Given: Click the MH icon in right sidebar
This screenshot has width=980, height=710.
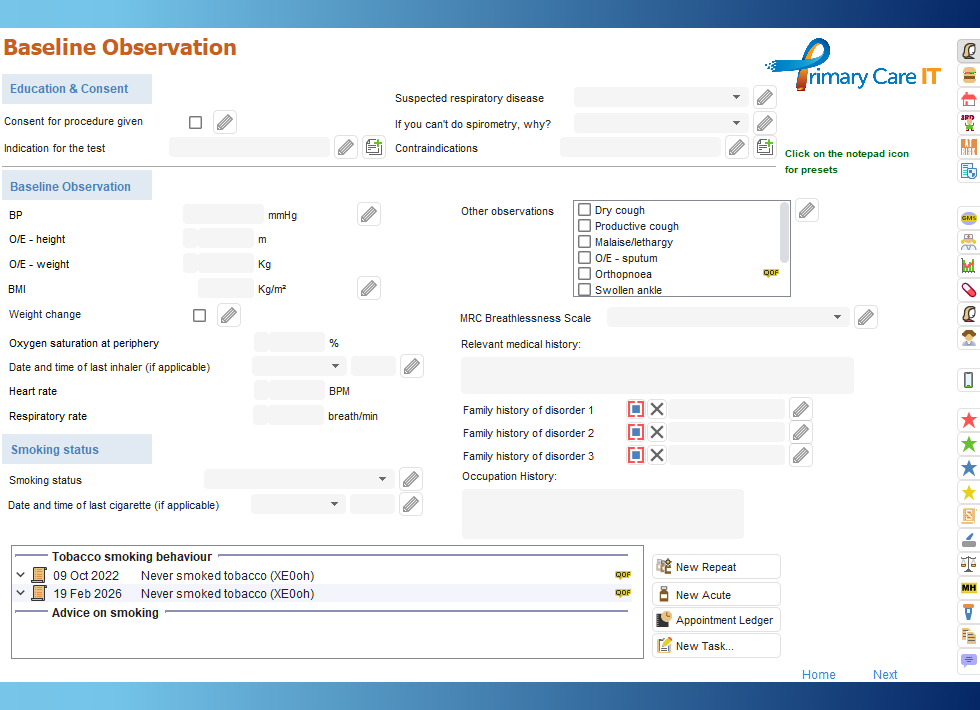Looking at the screenshot, I should click(x=967, y=588).
